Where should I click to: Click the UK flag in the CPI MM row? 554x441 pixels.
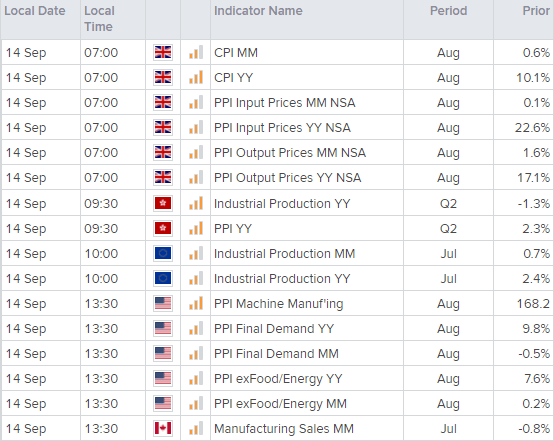click(163, 53)
